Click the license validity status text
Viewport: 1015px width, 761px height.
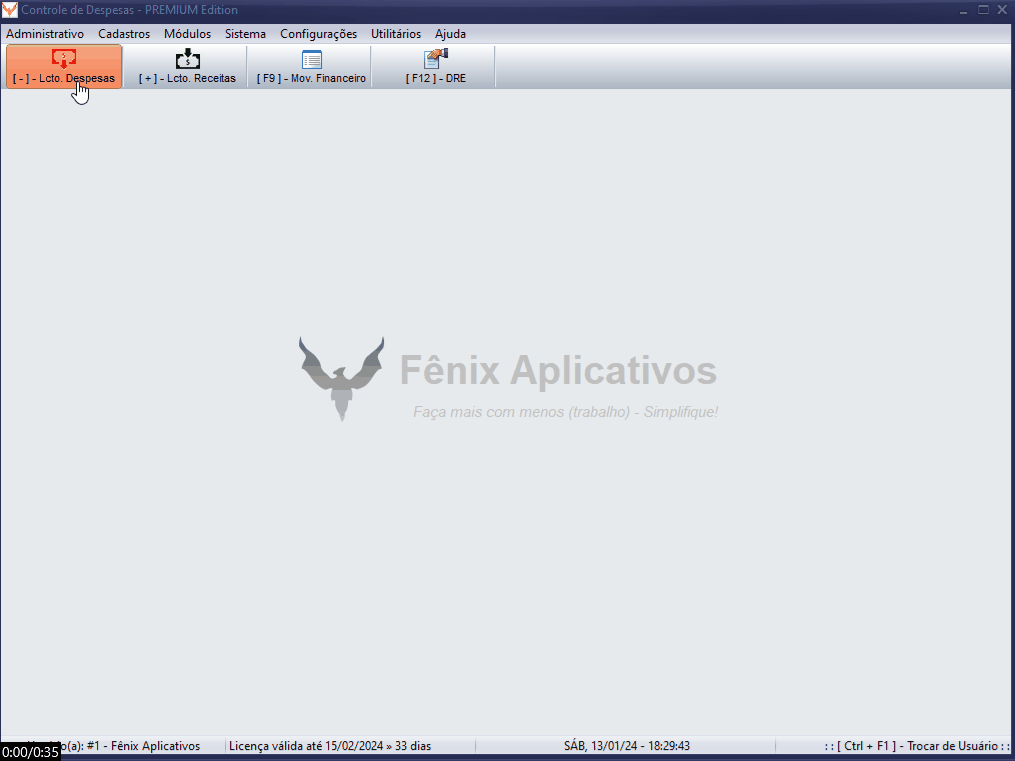coord(330,746)
